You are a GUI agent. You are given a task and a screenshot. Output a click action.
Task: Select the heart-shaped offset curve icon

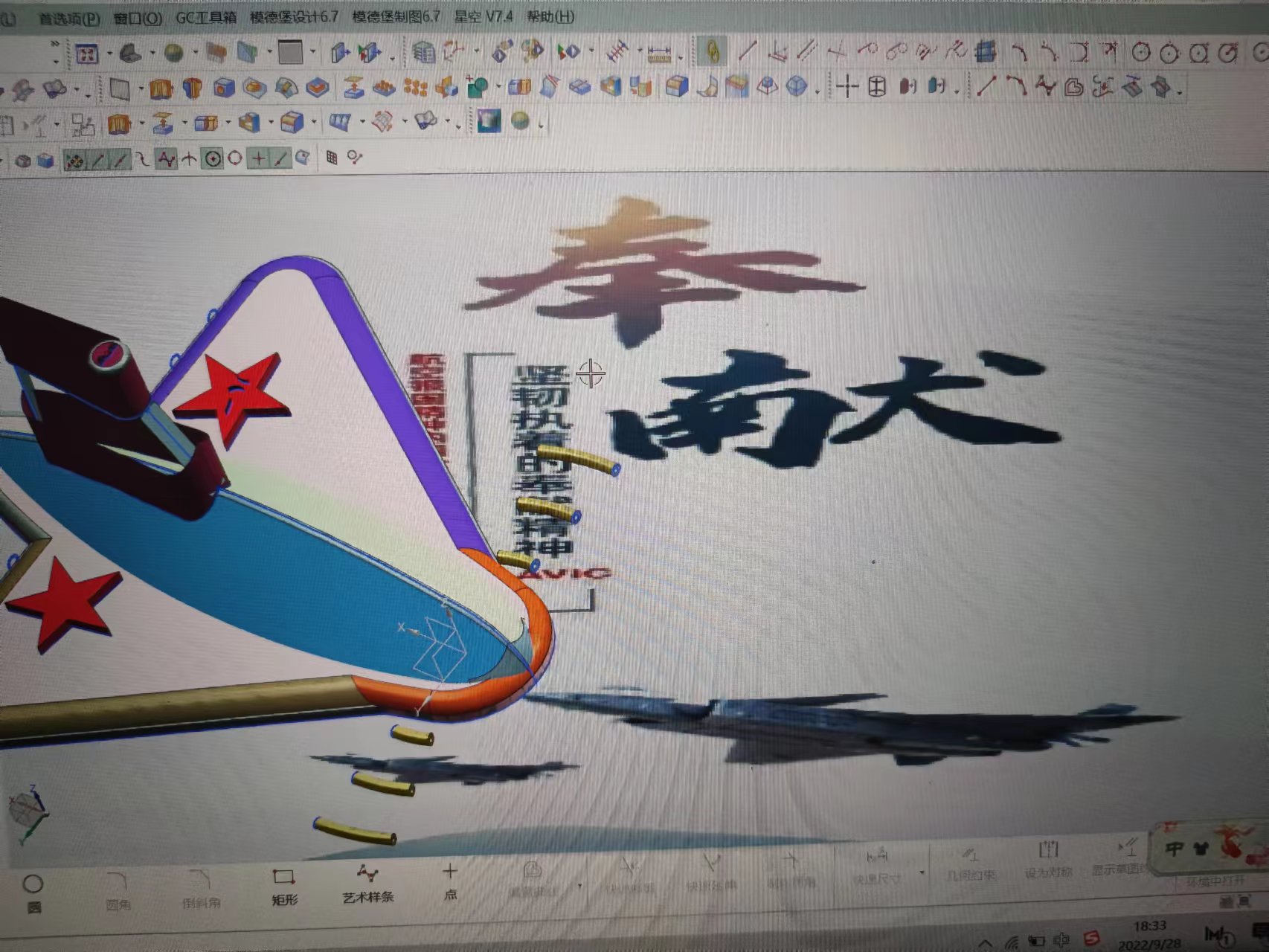[1073, 88]
